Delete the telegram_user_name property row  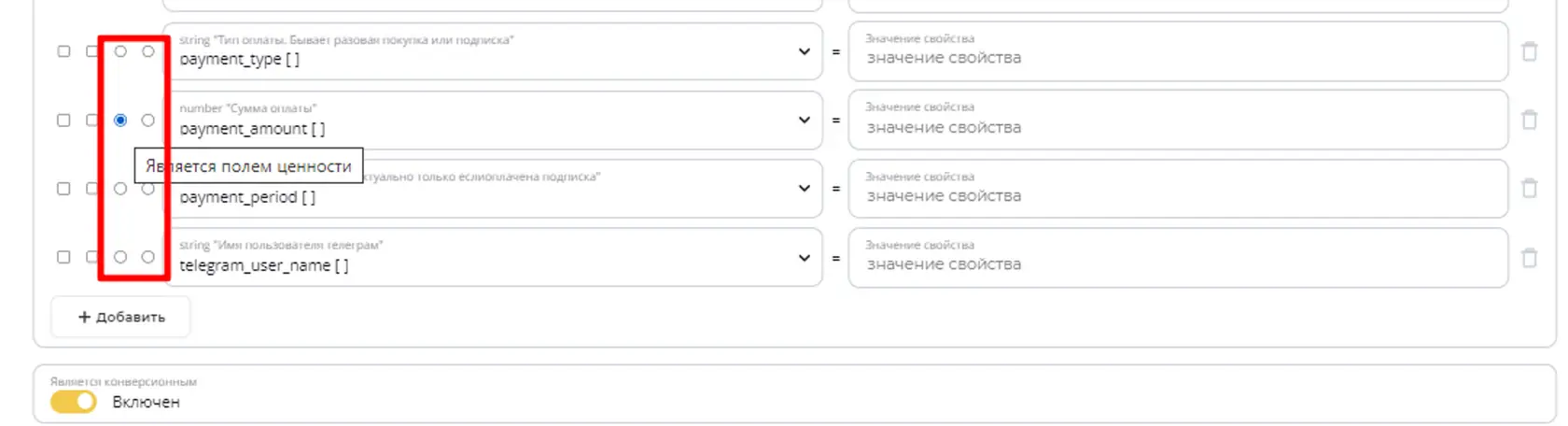1529,257
